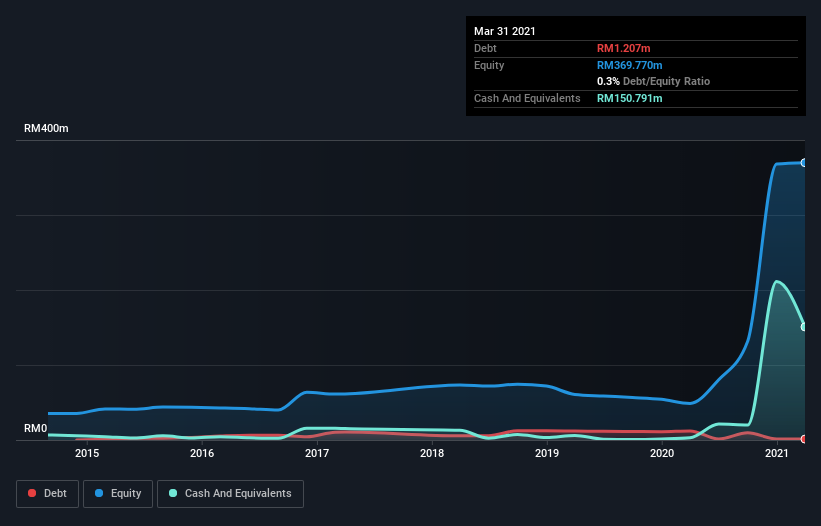
Task: Click the 2018 x-axis label
Action: point(432,453)
